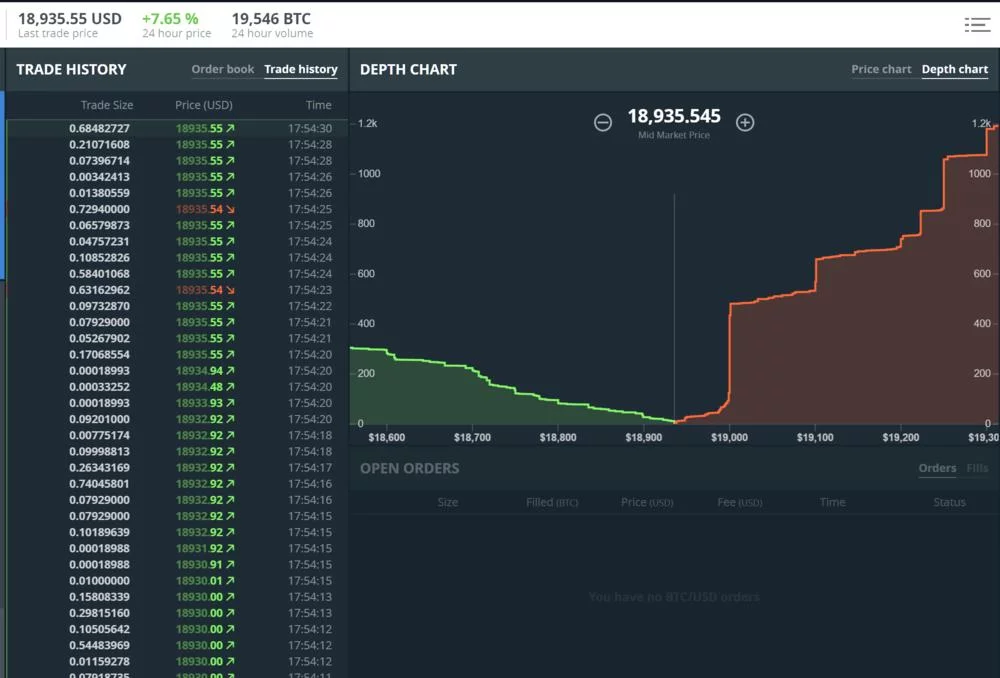The width and height of the screenshot is (1000, 678).
Task: Click trade size 0.15808339
Action: [99, 597]
